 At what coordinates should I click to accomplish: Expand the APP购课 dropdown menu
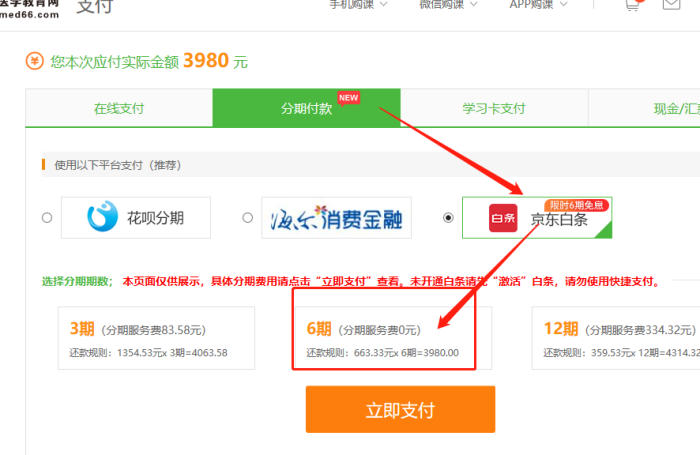coord(538,5)
